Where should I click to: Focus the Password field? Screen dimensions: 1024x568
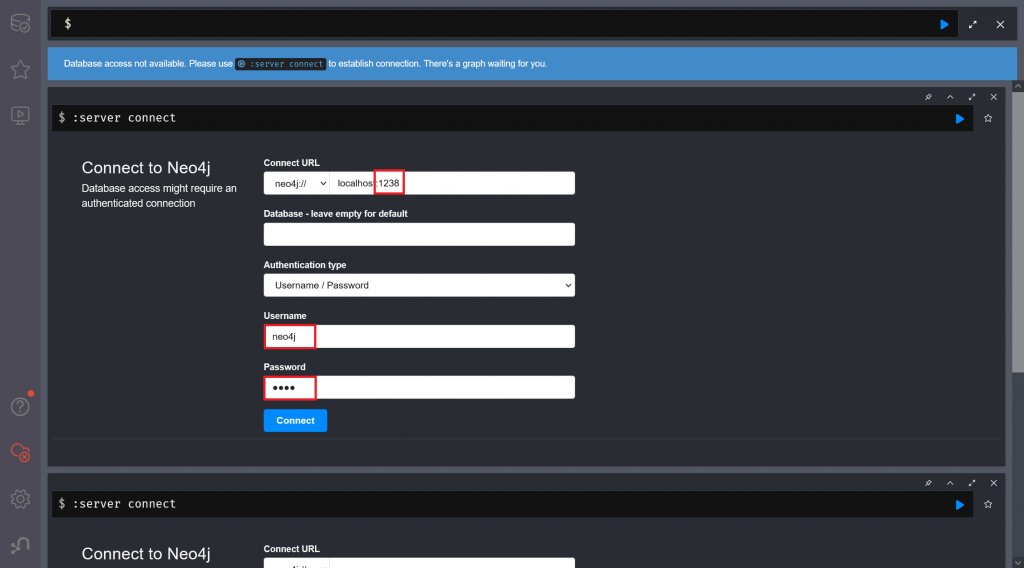tap(419, 387)
